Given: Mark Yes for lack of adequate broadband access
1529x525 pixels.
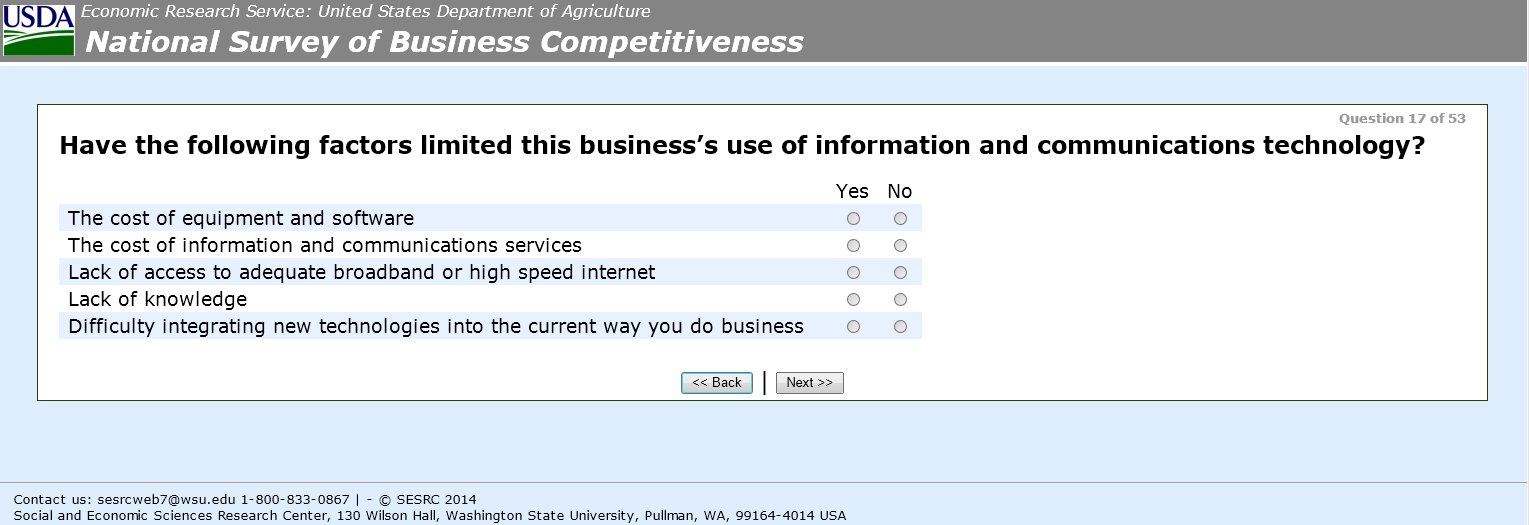Looking at the screenshot, I should (853, 273).
